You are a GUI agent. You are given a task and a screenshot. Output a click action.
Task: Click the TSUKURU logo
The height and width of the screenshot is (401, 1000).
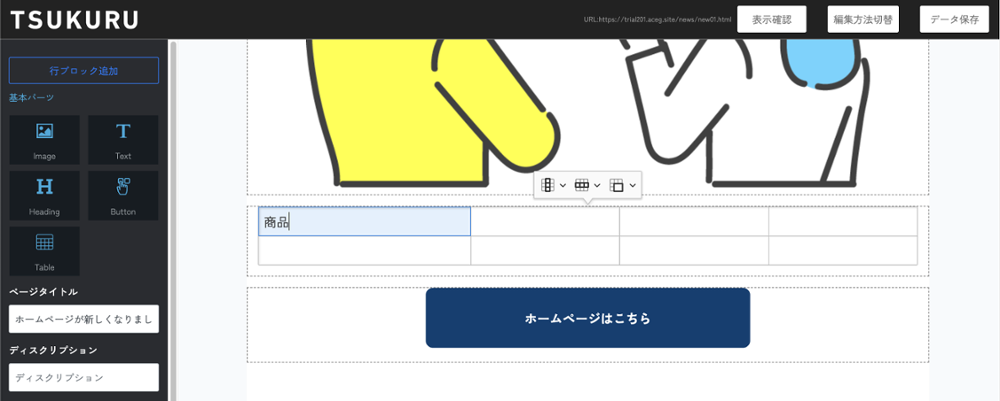click(75, 19)
